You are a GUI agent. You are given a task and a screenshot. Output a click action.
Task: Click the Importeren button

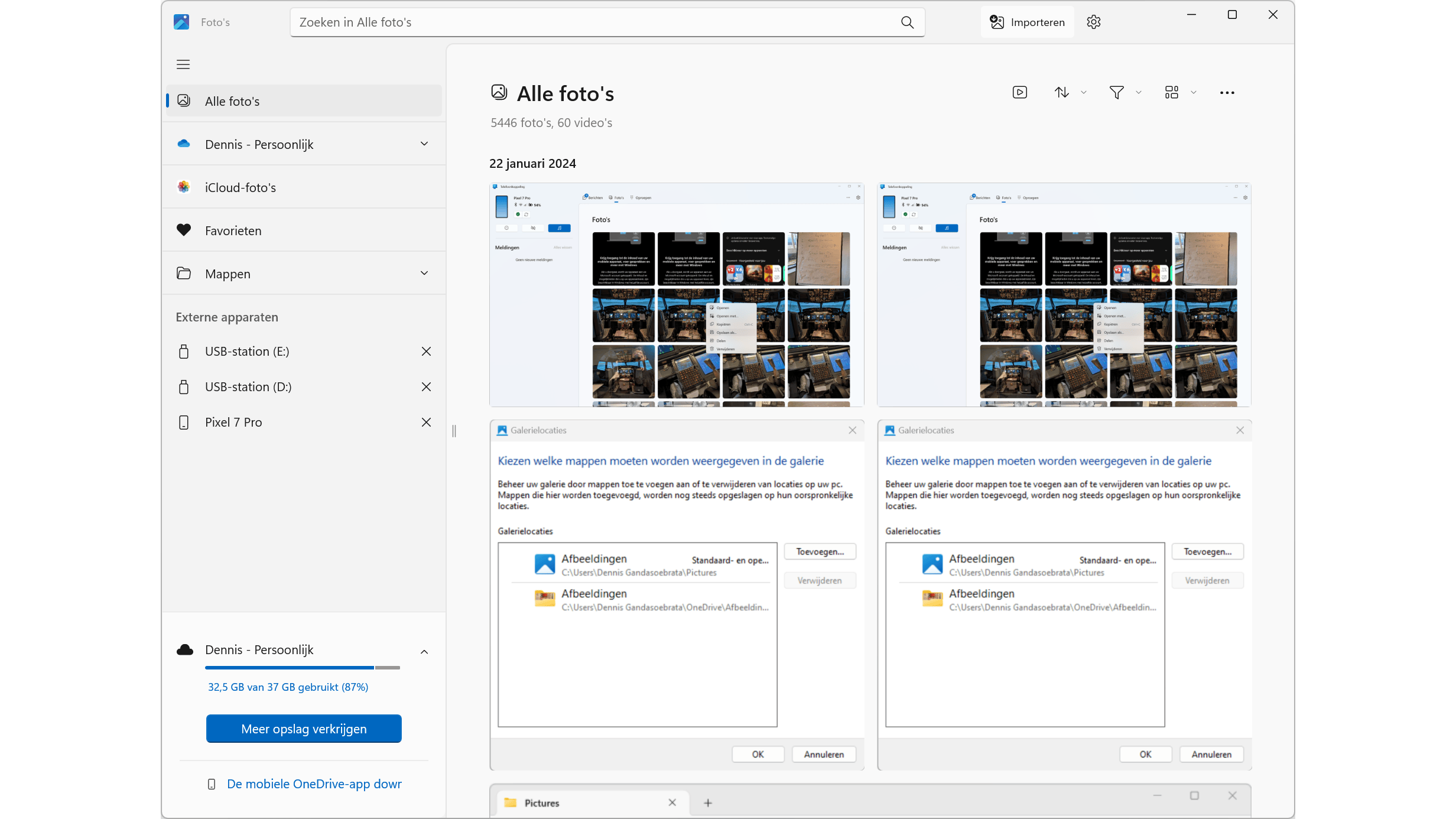pos(1027,22)
